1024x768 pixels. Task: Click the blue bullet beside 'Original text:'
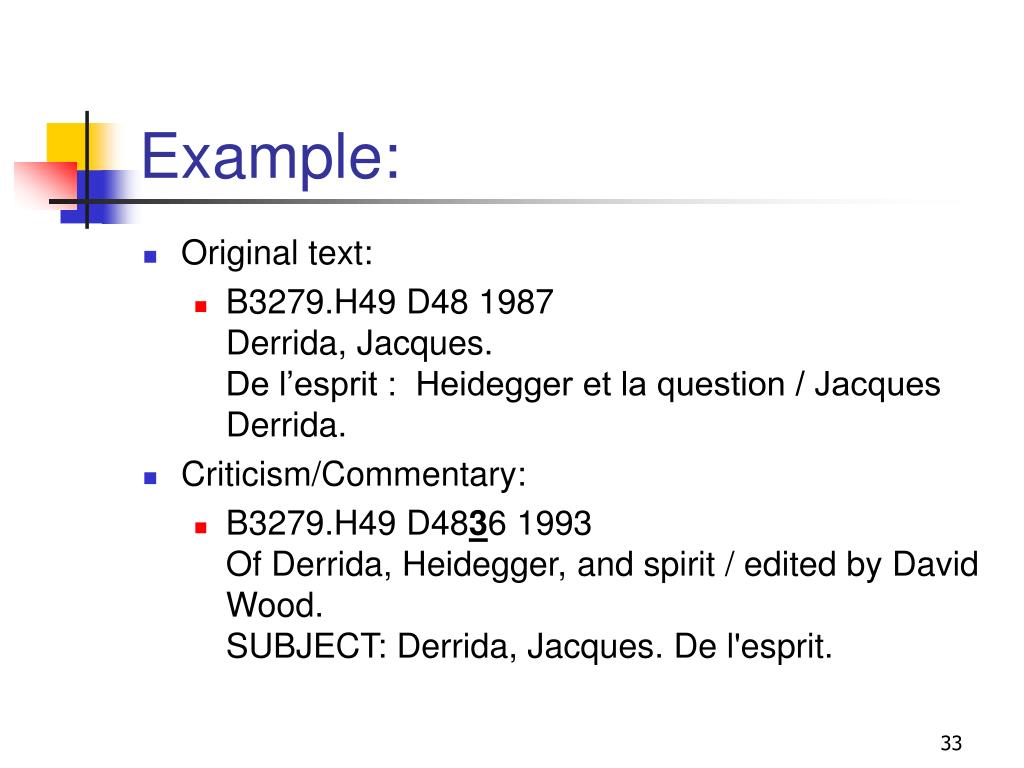[150, 257]
